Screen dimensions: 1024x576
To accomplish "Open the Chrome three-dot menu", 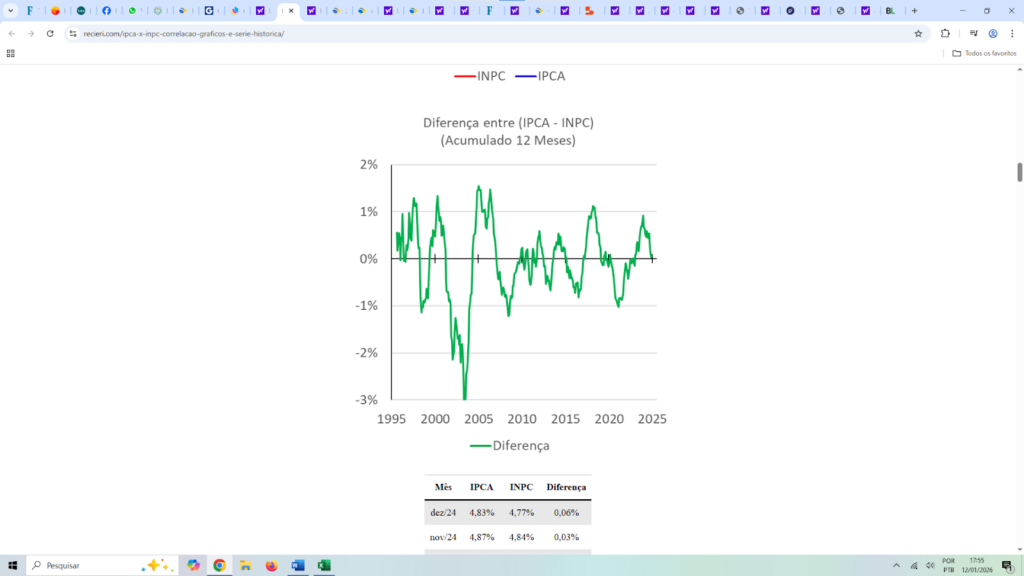I will point(1012,33).
